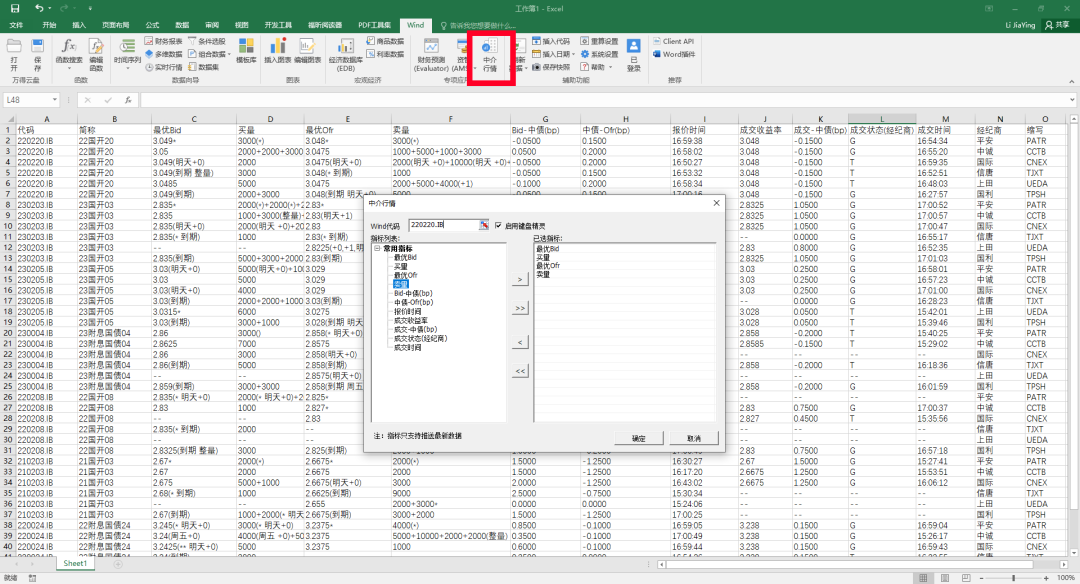
Task: Click the Wind代码 input field
Action: point(443,226)
